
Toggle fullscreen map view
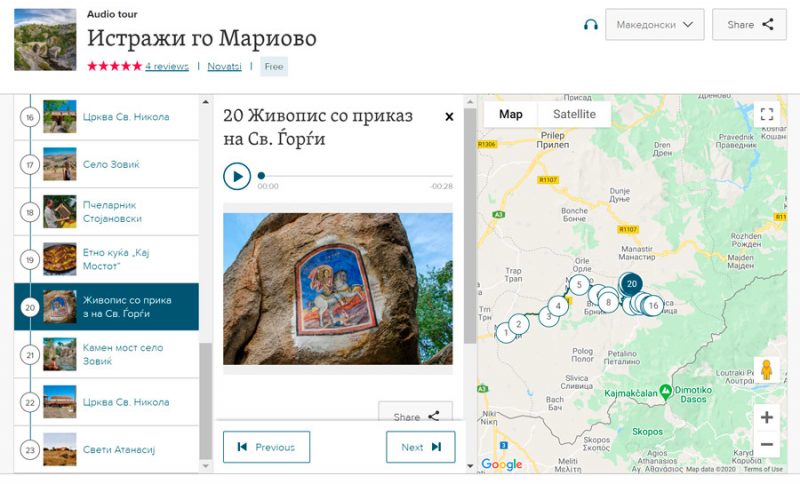(x=766, y=114)
